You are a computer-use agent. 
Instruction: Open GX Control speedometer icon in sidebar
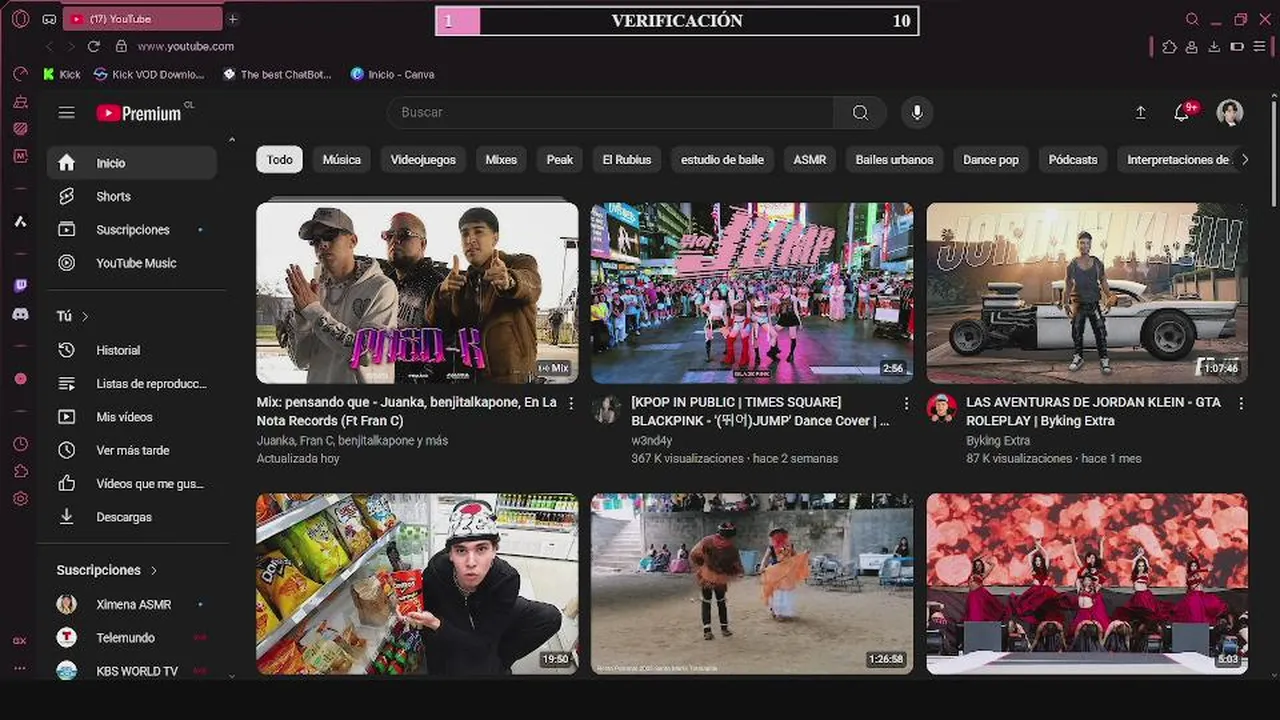[x=20, y=74]
